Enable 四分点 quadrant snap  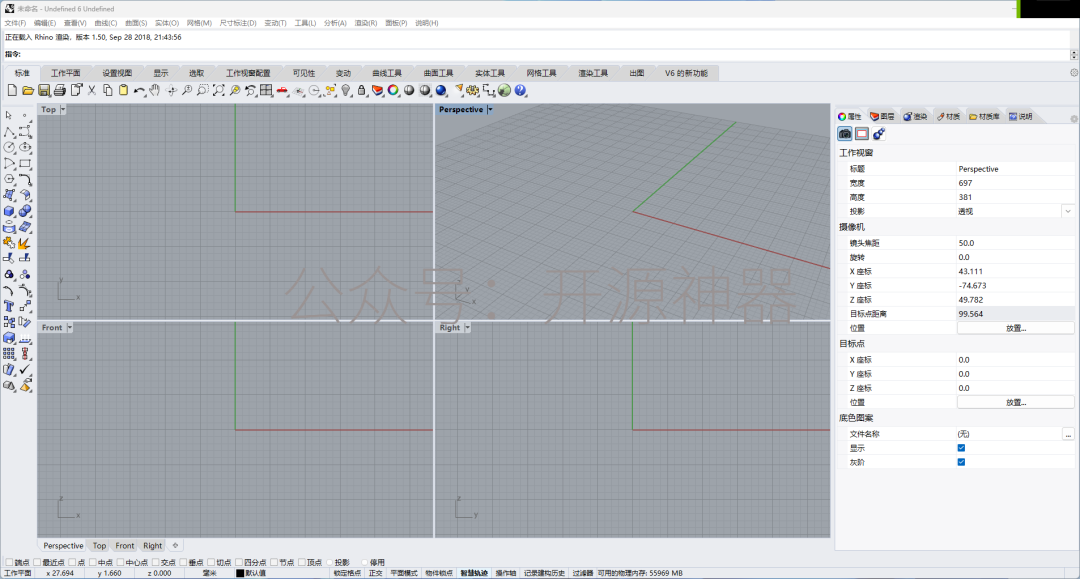(239, 562)
